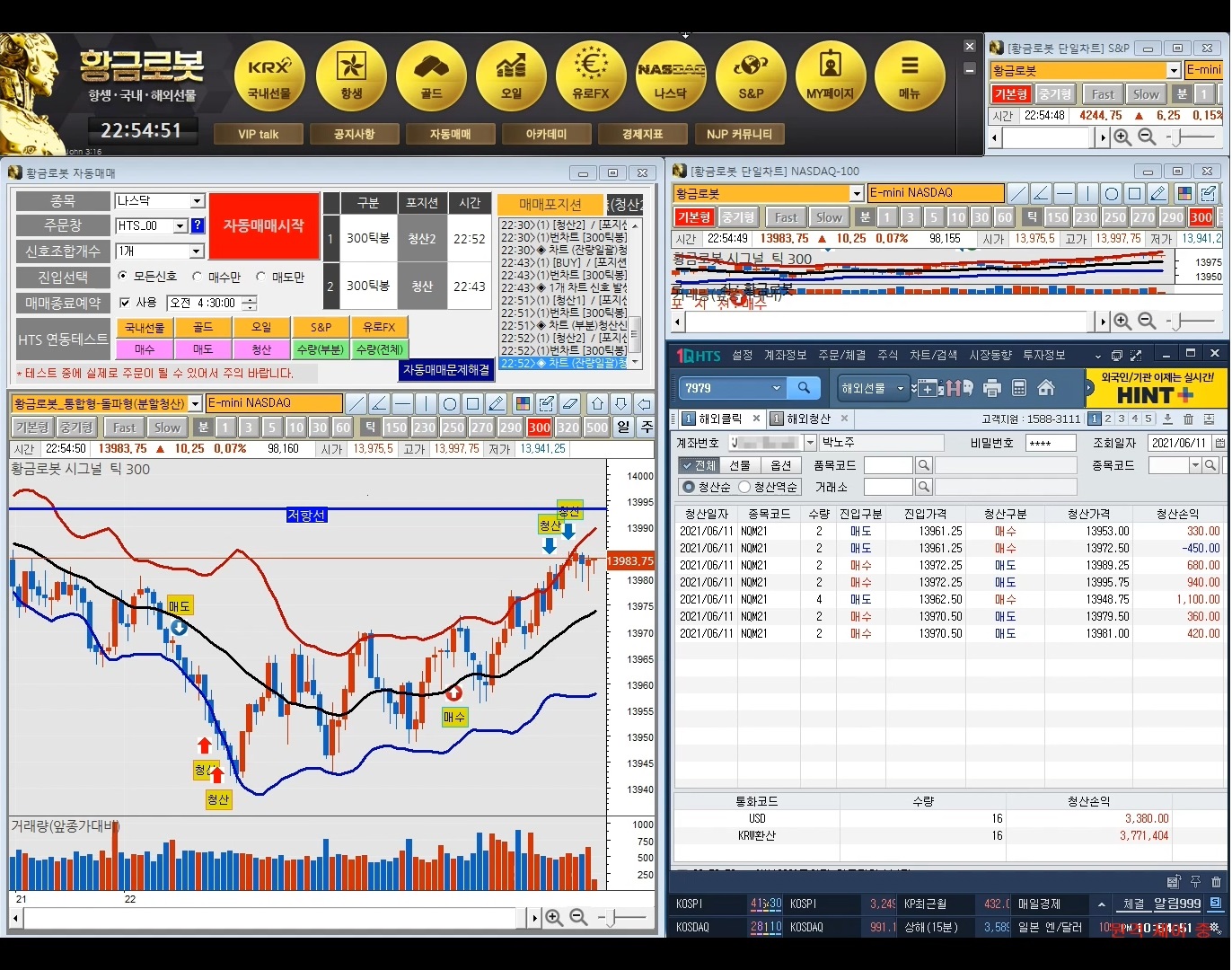Image resolution: width=1232 pixels, height=970 pixels.
Task: Toggle 옵션 filter in 해외청산 window
Action: 780,465
